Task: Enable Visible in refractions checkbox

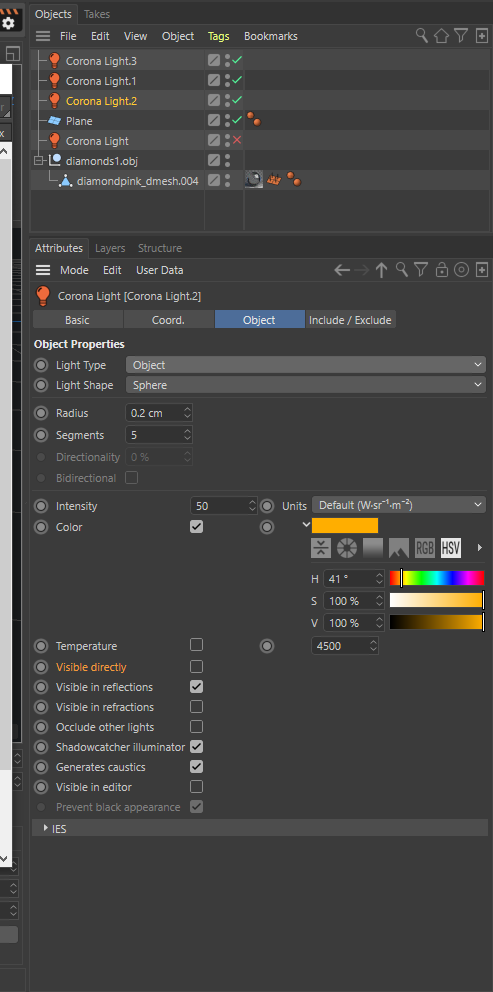Action: click(197, 706)
